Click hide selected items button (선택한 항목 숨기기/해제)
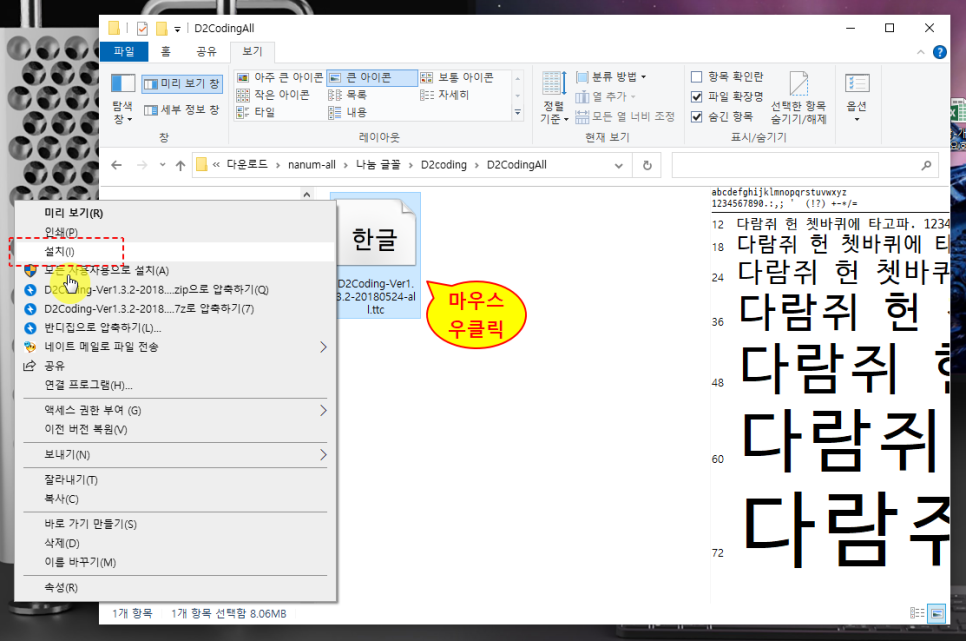 [798, 97]
